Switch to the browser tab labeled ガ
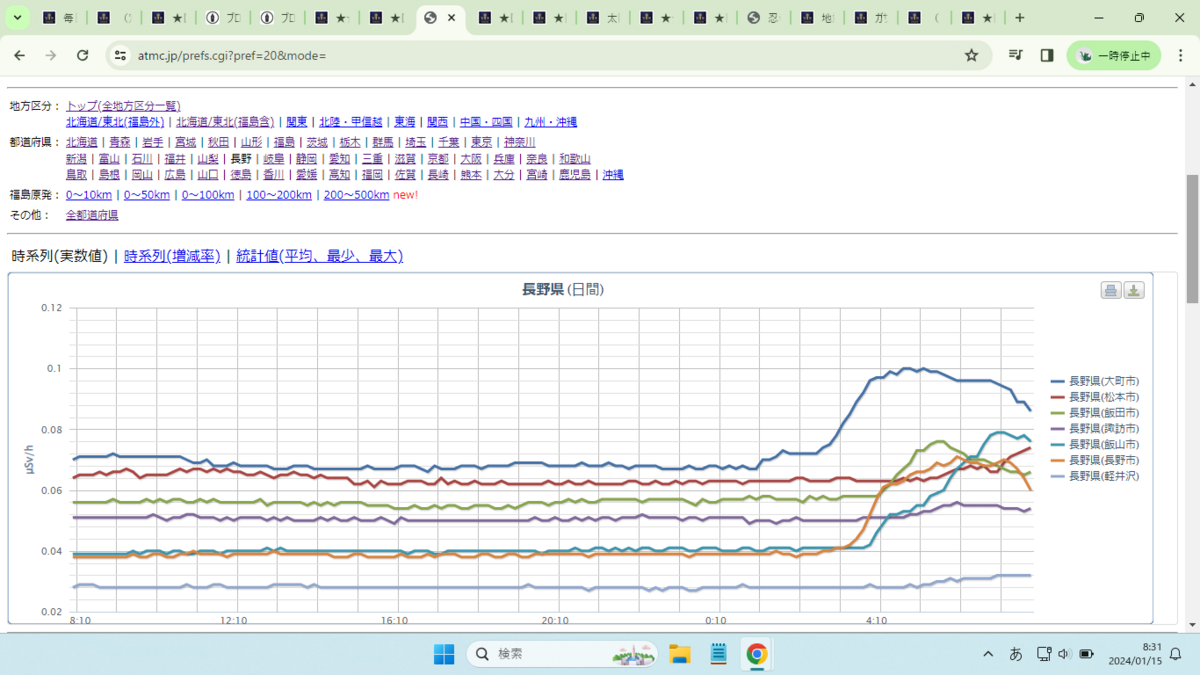Screen dimensions: 1200x675 [871, 18]
